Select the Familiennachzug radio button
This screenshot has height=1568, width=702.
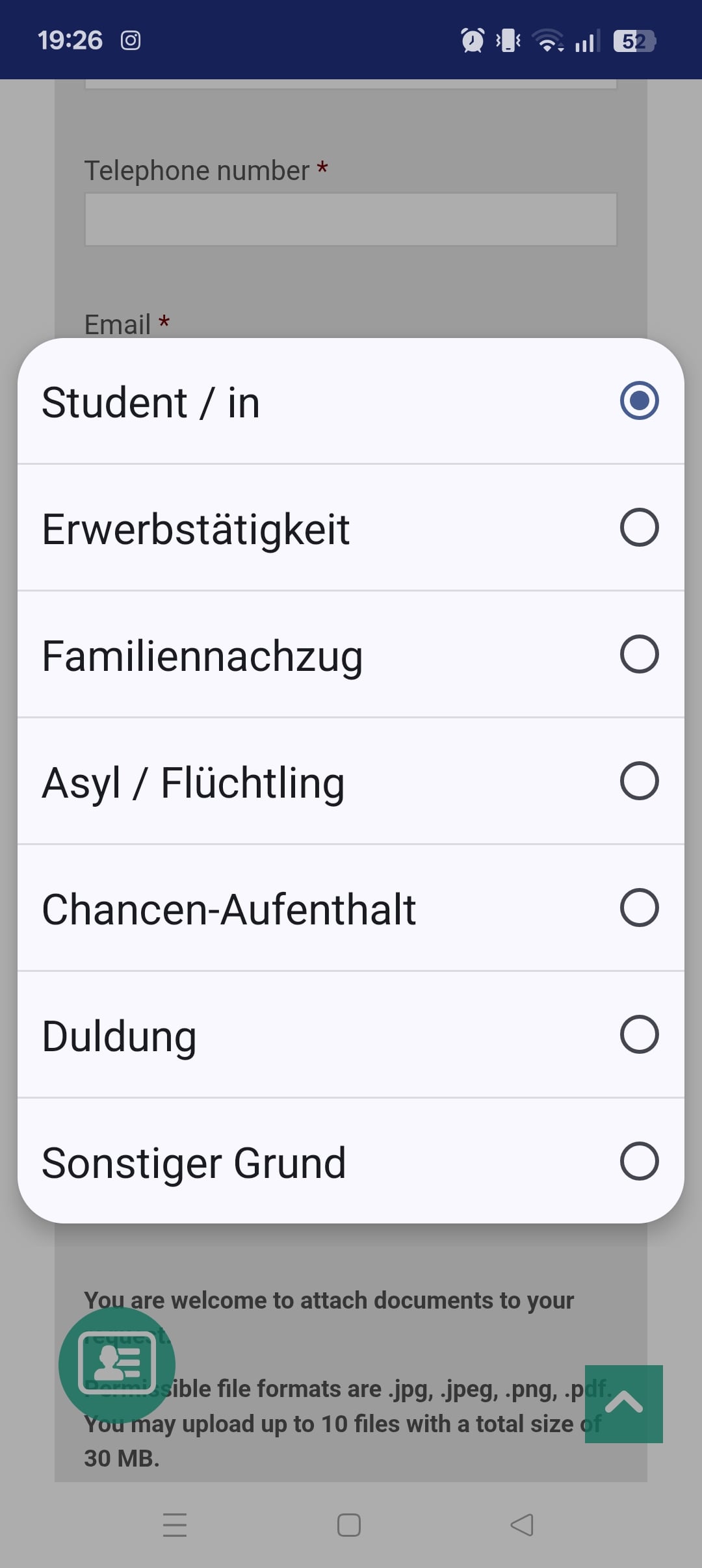pos(639,654)
